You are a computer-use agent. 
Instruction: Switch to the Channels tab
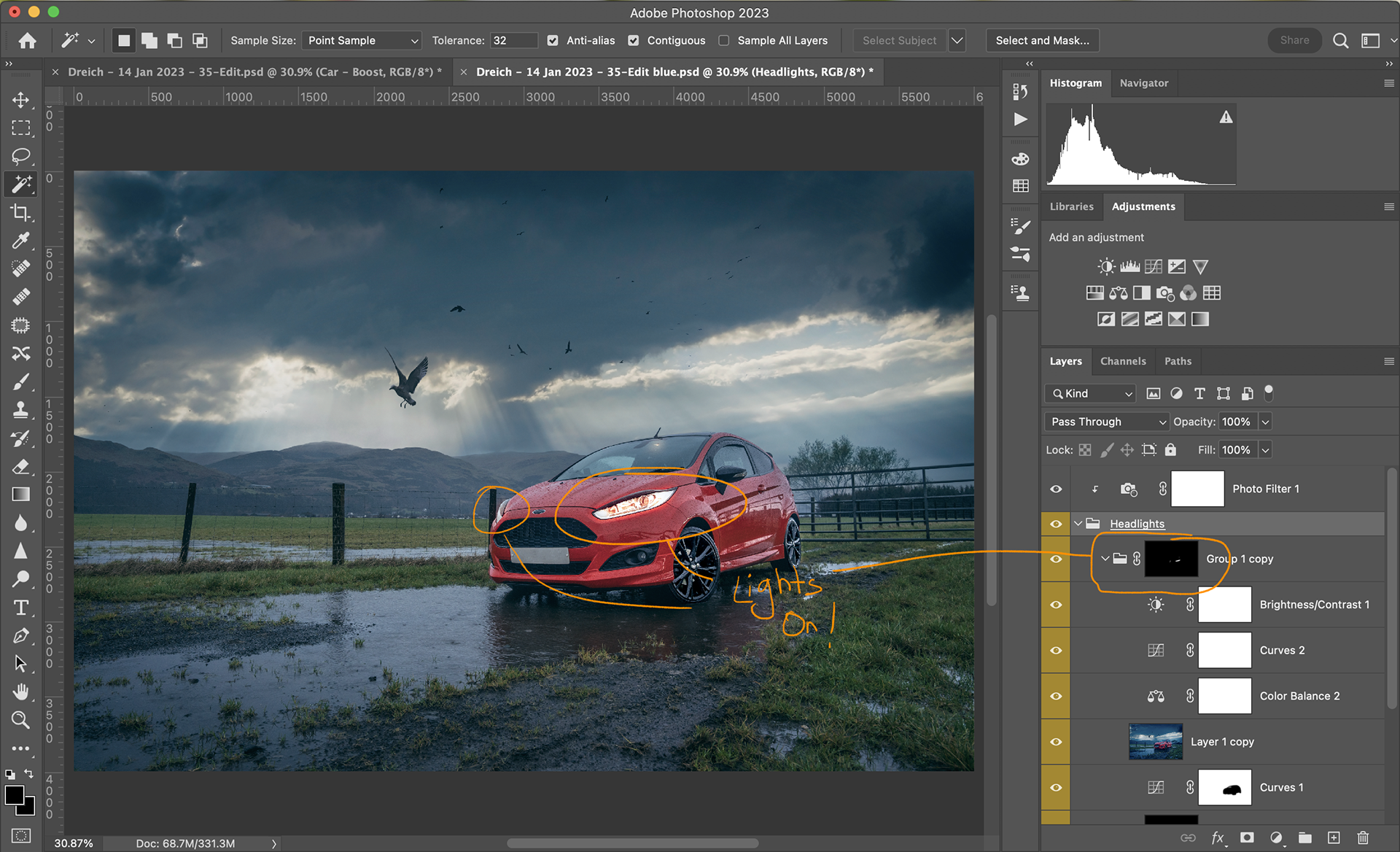point(1123,361)
